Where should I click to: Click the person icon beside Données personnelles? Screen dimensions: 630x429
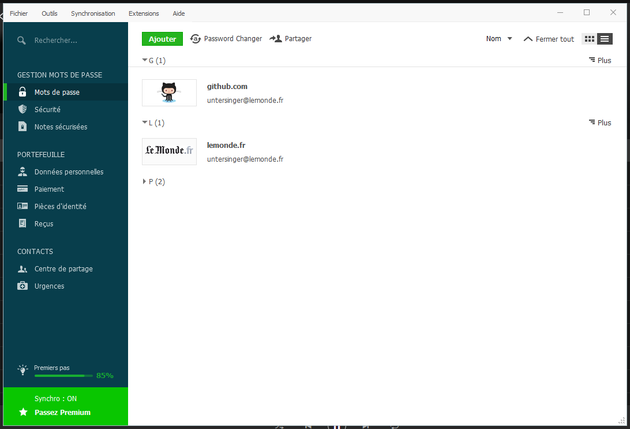click(x=22, y=172)
